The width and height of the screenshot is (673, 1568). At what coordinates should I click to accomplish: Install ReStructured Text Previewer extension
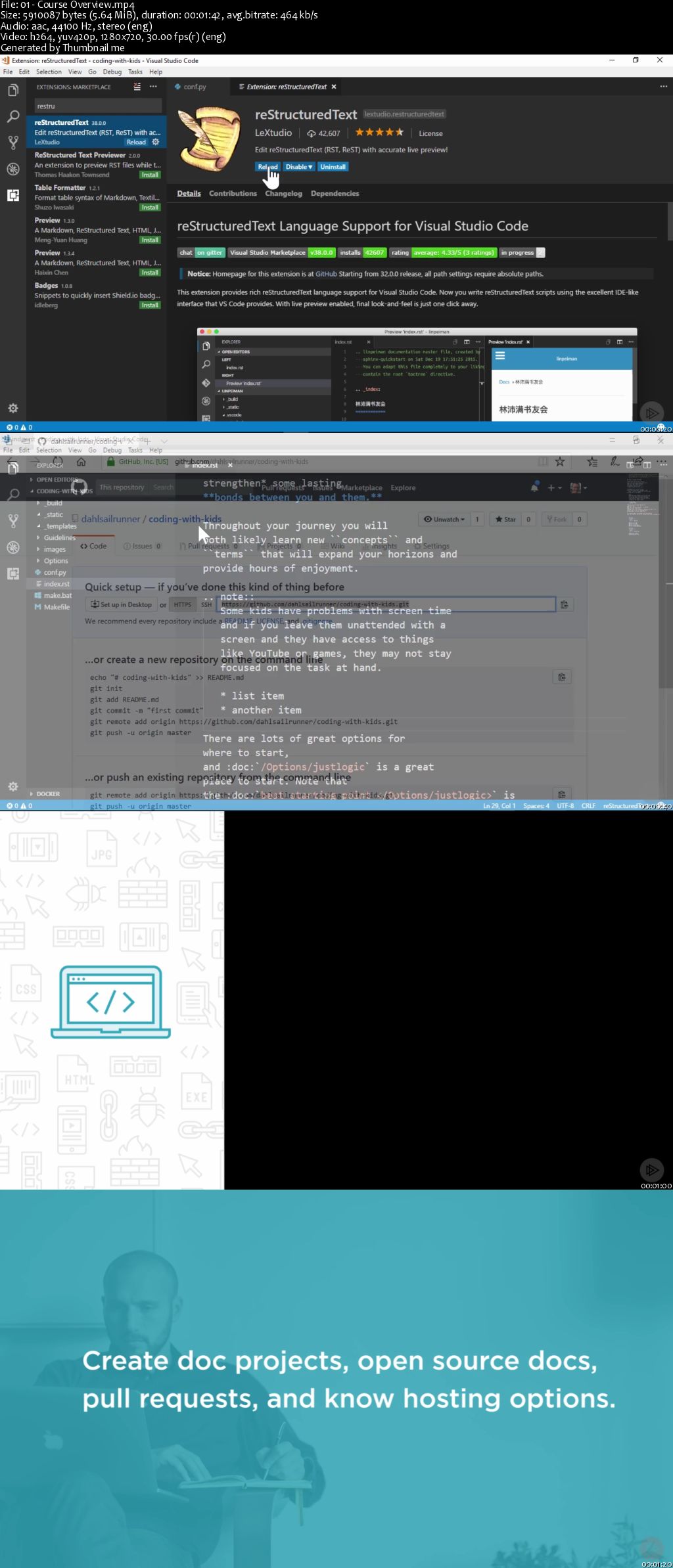pyautogui.click(x=150, y=175)
